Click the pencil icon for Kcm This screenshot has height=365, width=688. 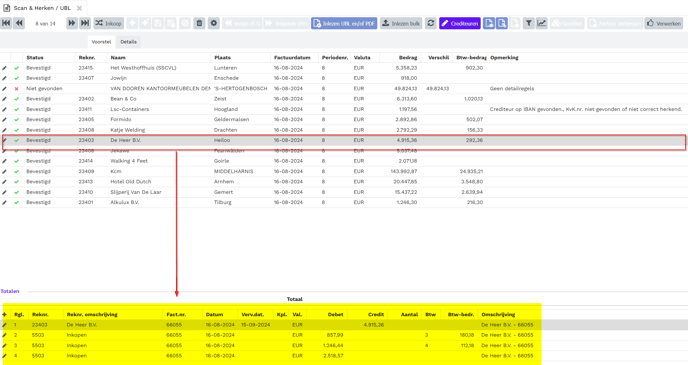[x=4, y=172]
